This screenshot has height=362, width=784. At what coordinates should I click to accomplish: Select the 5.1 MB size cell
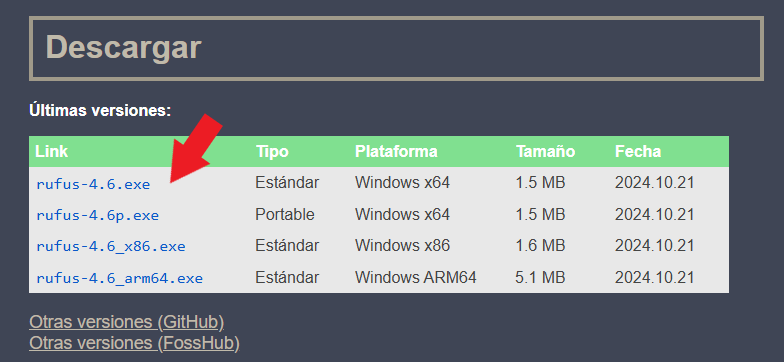point(540,277)
